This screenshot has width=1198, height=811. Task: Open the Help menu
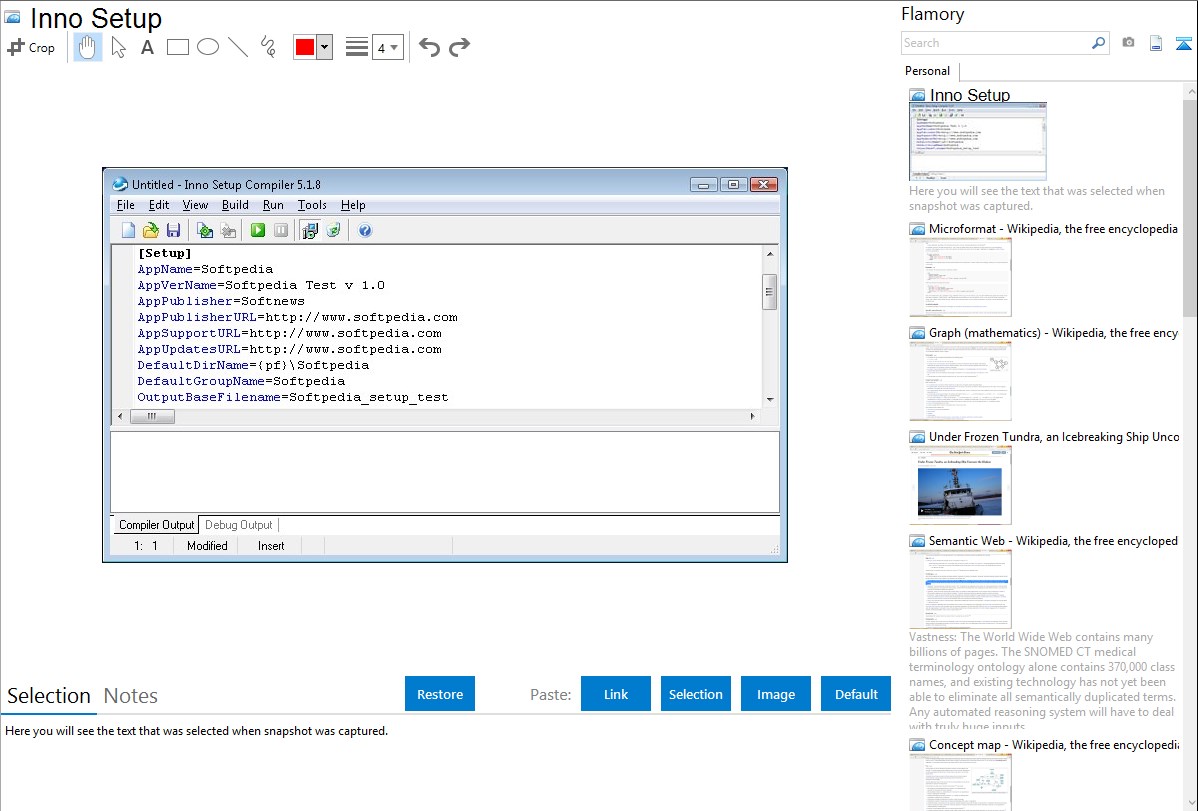click(353, 205)
